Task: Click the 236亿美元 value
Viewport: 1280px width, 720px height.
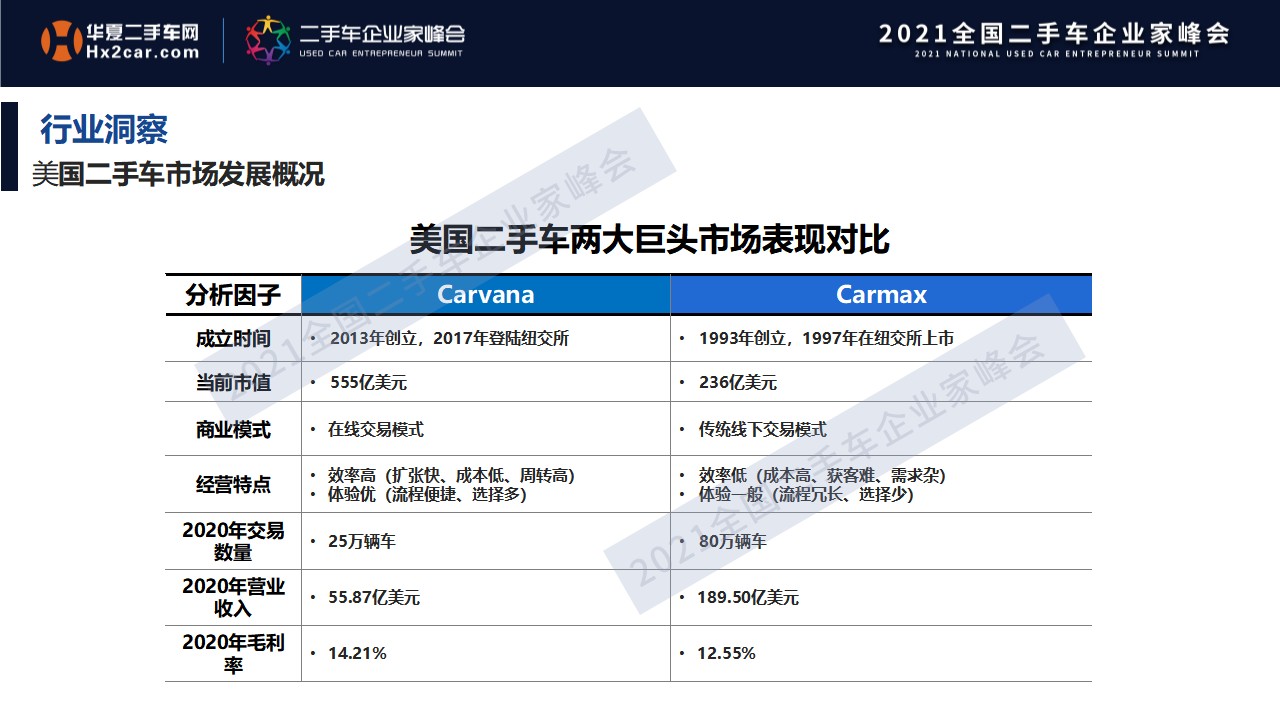Action: 737,383
